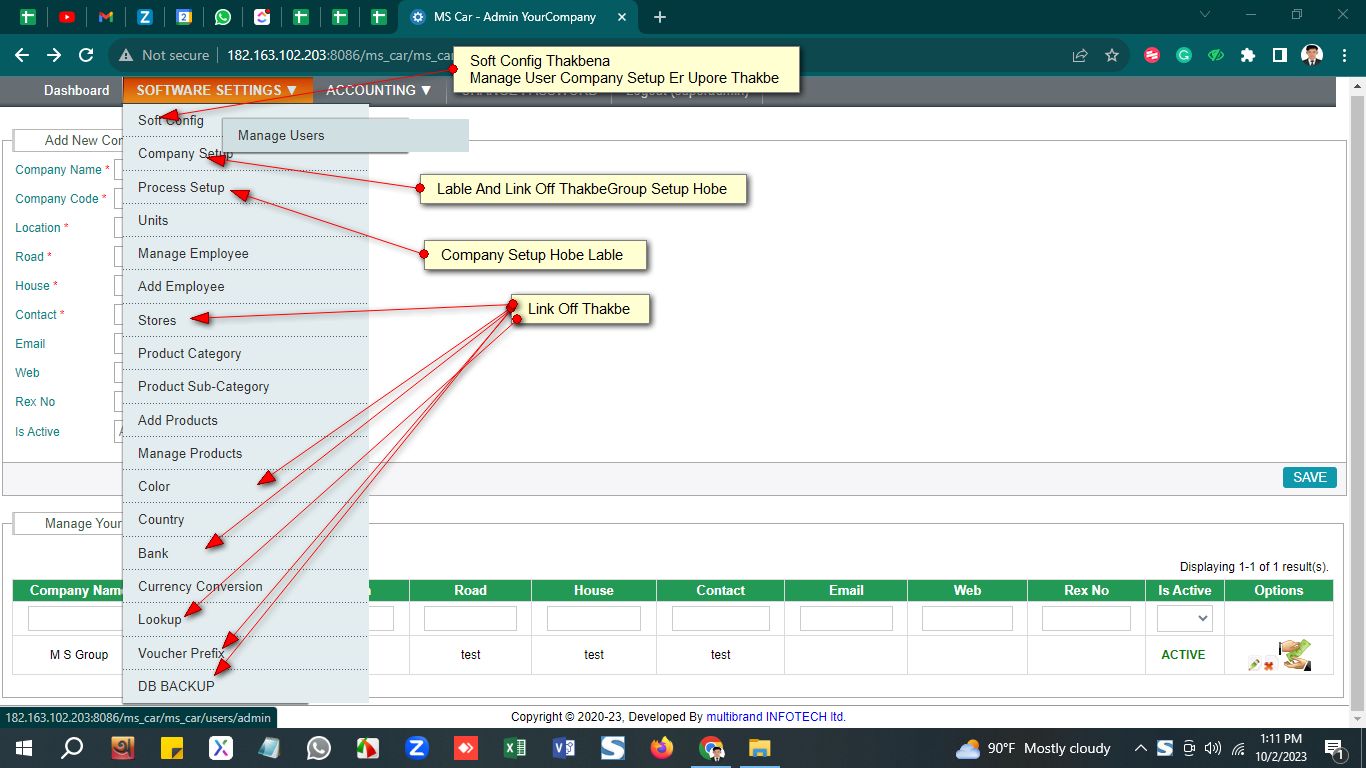Image resolution: width=1366 pixels, height=768 pixels.
Task: Click the taskbar search icon
Action: click(72, 748)
